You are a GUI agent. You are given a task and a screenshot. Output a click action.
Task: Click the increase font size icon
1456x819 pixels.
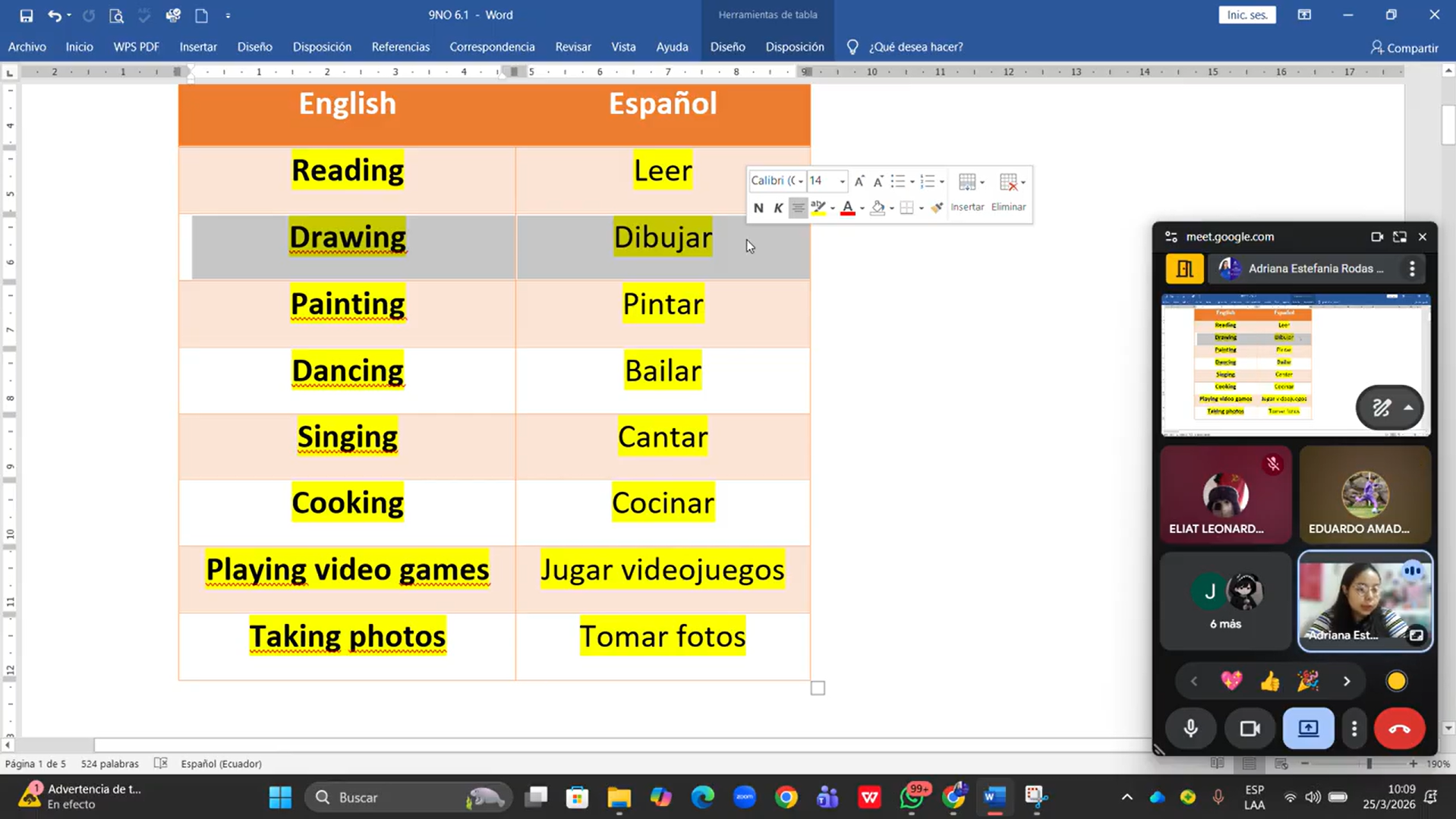(859, 181)
